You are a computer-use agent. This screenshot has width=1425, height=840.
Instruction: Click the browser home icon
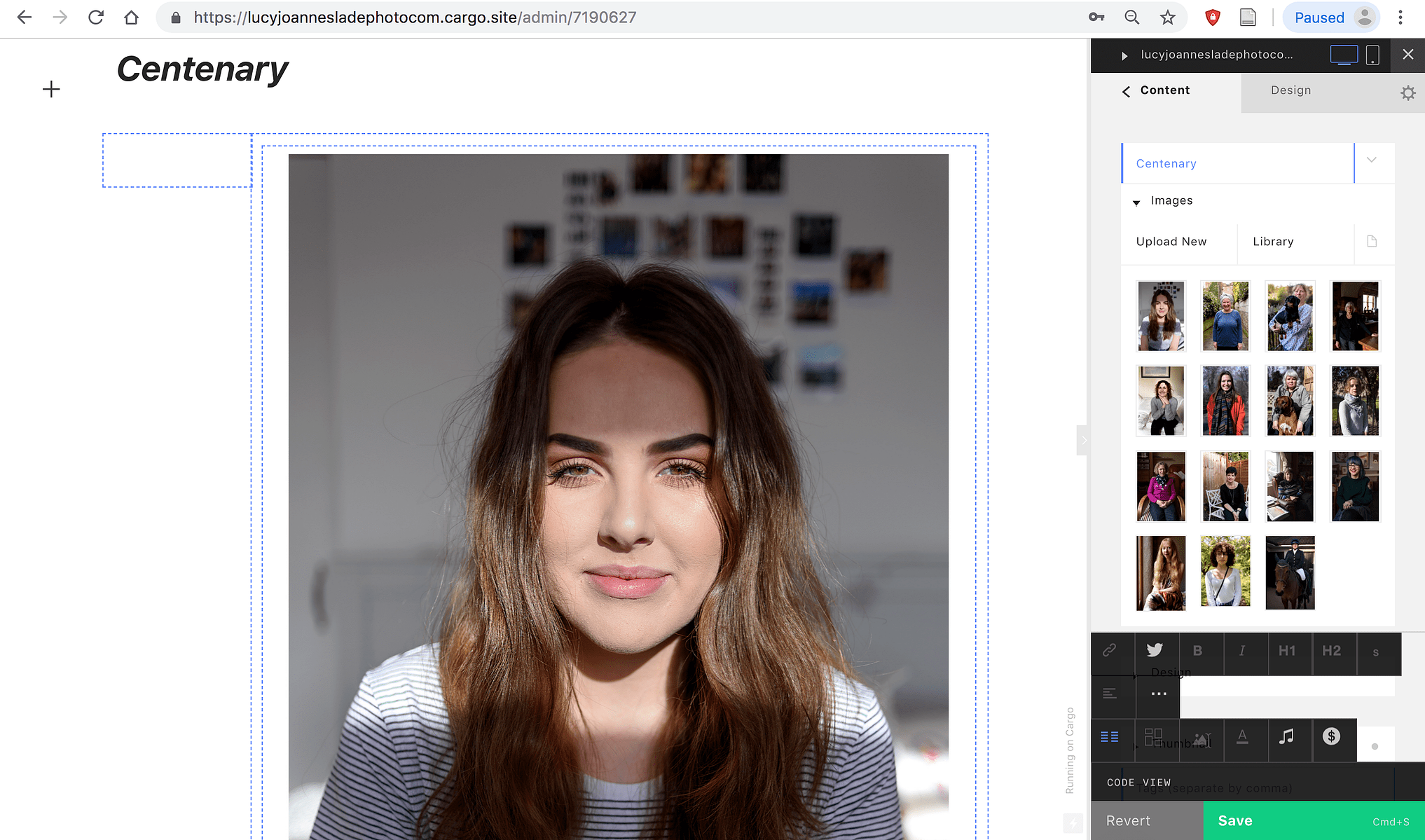point(131,18)
